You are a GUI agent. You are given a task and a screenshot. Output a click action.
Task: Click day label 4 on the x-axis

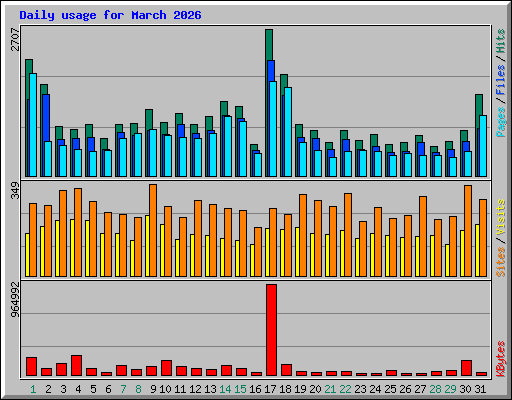pyautogui.click(x=78, y=389)
